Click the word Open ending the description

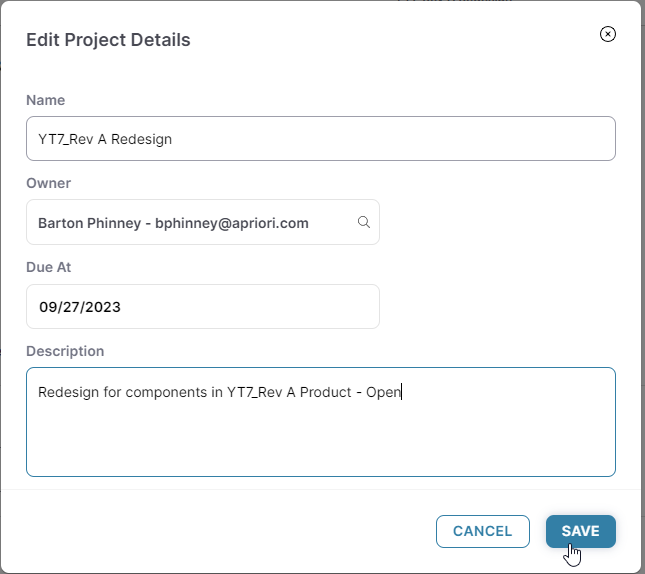pos(383,392)
